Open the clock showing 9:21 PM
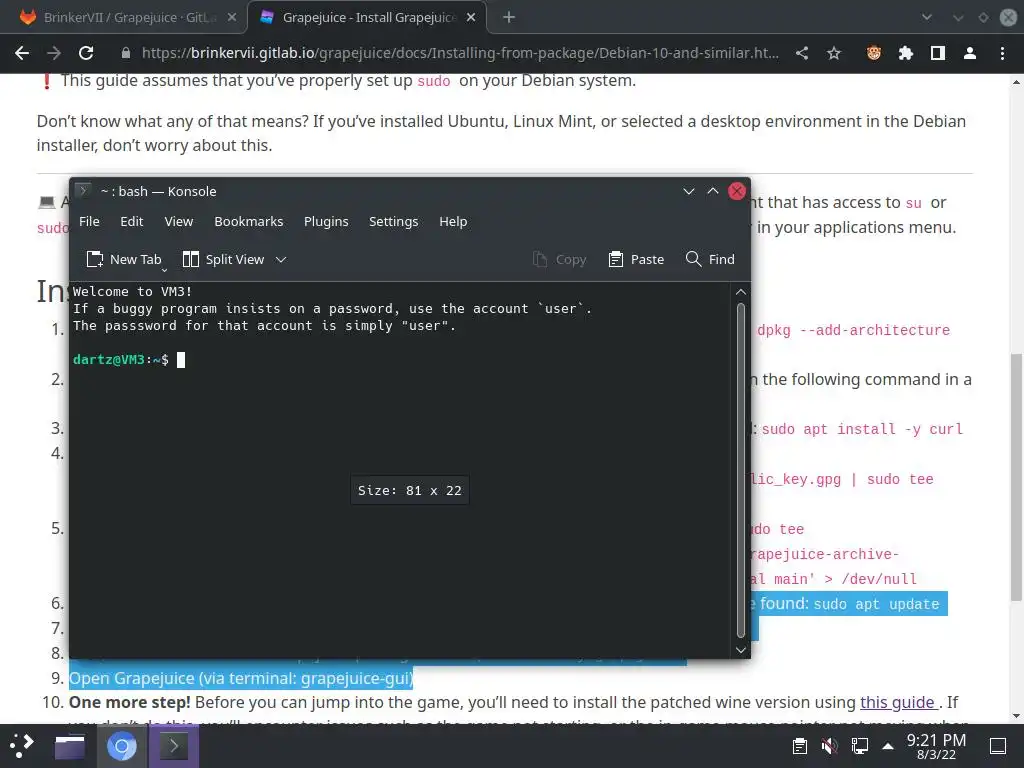 tap(936, 746)
